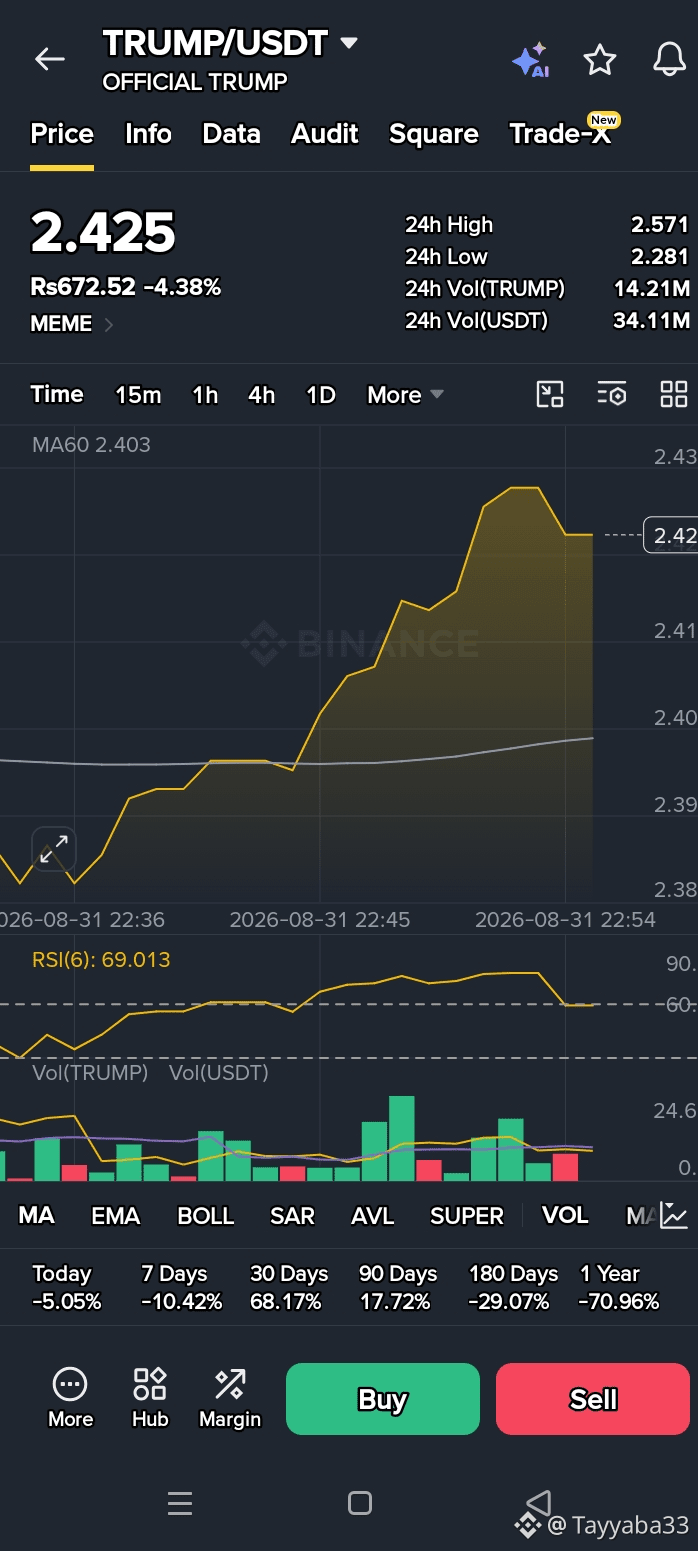Tap the back arrow icon
Image resolution: width=698 pixels, height=1551 pixels.
click(x=49, y=59)
